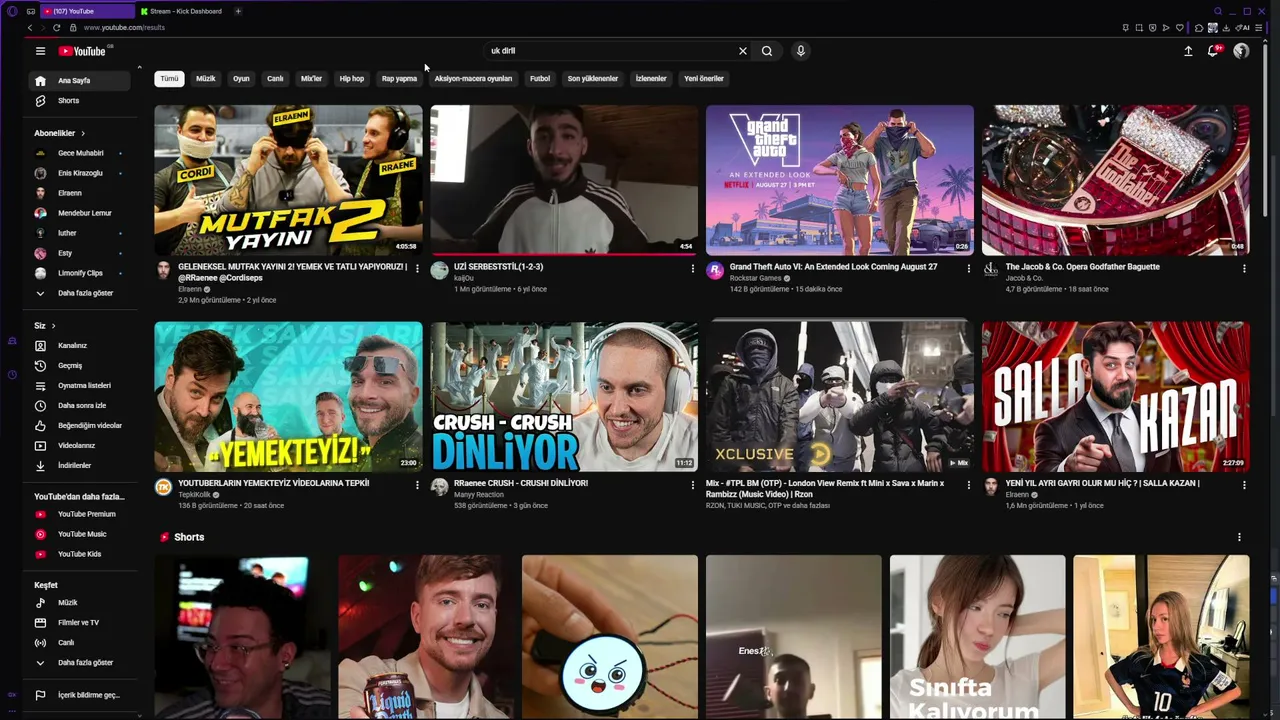Open options for RRaenee CRUSH video
This screenshot has height=720, width=1280.
click(x=692, y=485)
